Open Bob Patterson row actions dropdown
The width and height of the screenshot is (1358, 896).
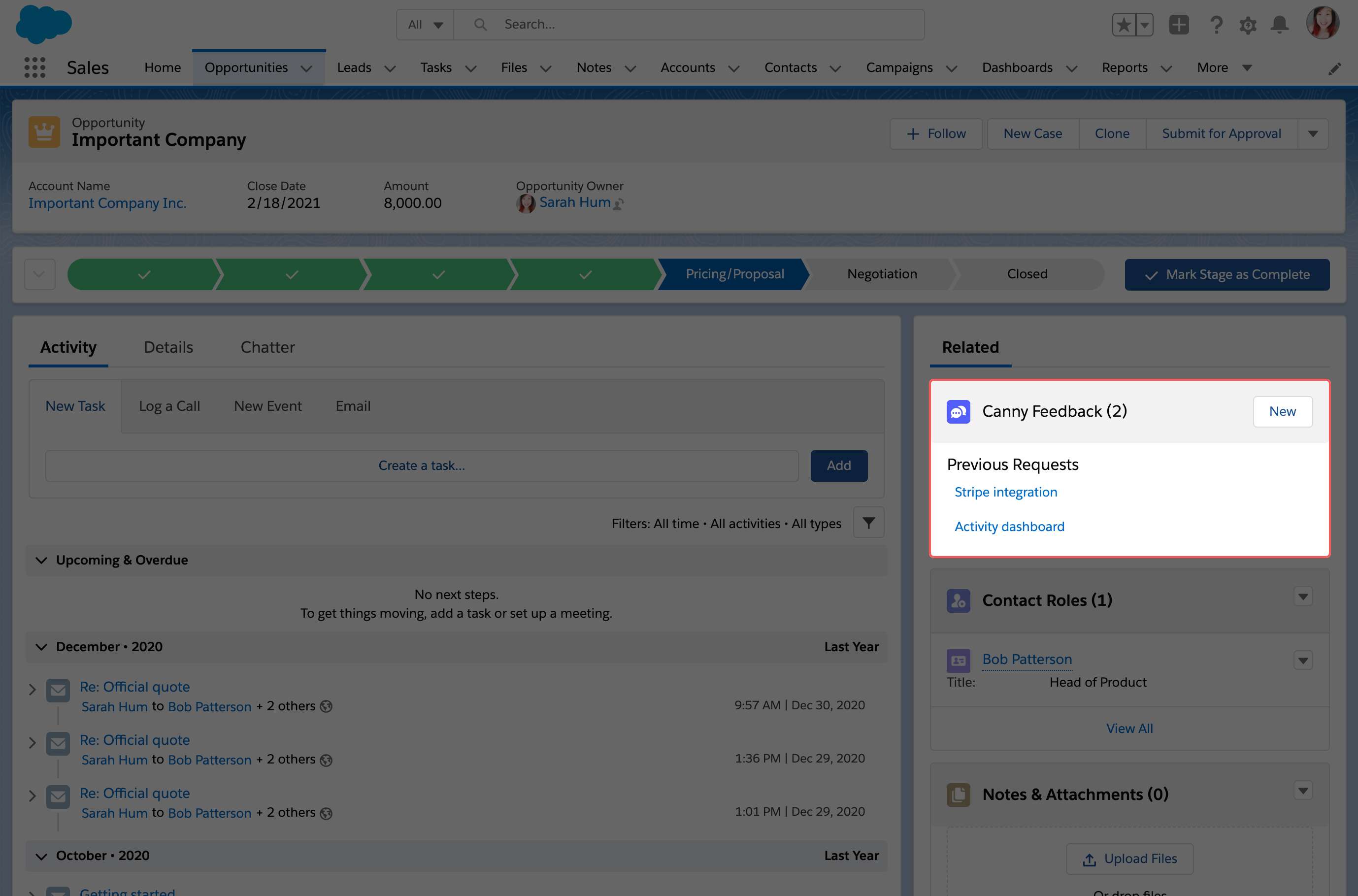(1302, 661)
